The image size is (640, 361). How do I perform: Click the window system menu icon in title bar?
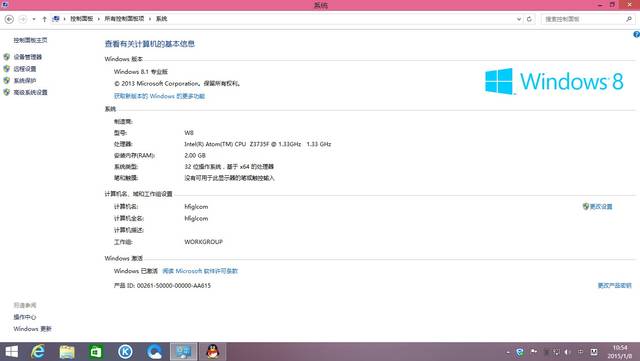pos(4,4)
